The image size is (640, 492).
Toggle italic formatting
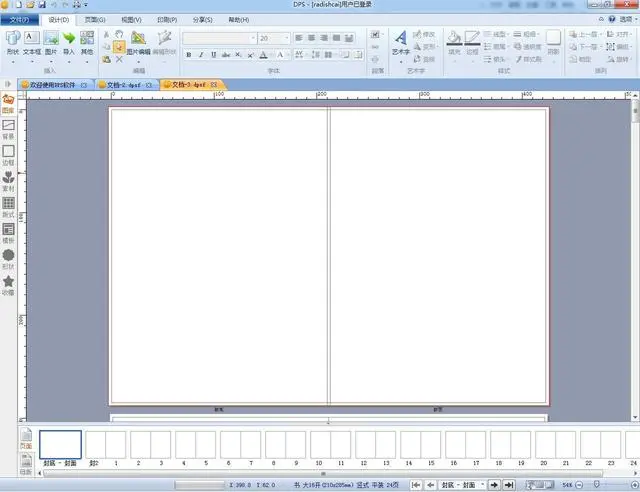[x=201, y=55]
